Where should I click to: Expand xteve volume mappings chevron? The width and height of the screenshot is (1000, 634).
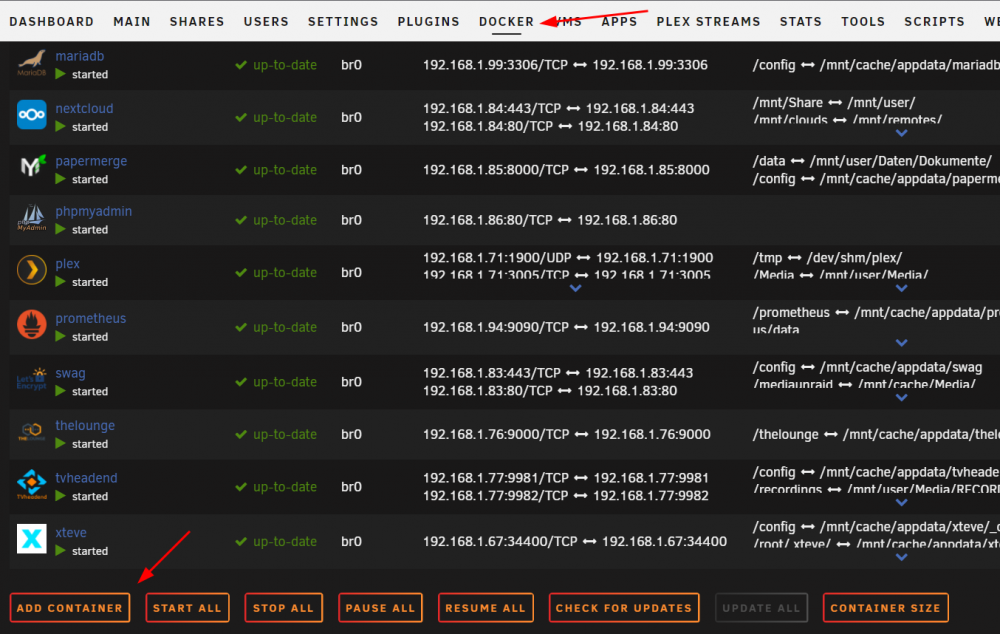coord(901,557)
